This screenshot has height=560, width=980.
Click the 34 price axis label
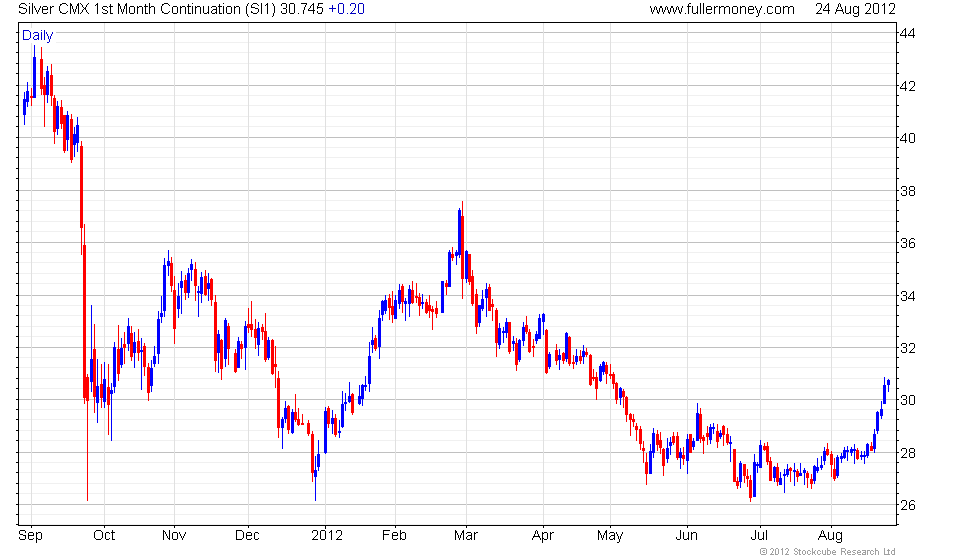point(908,296)
